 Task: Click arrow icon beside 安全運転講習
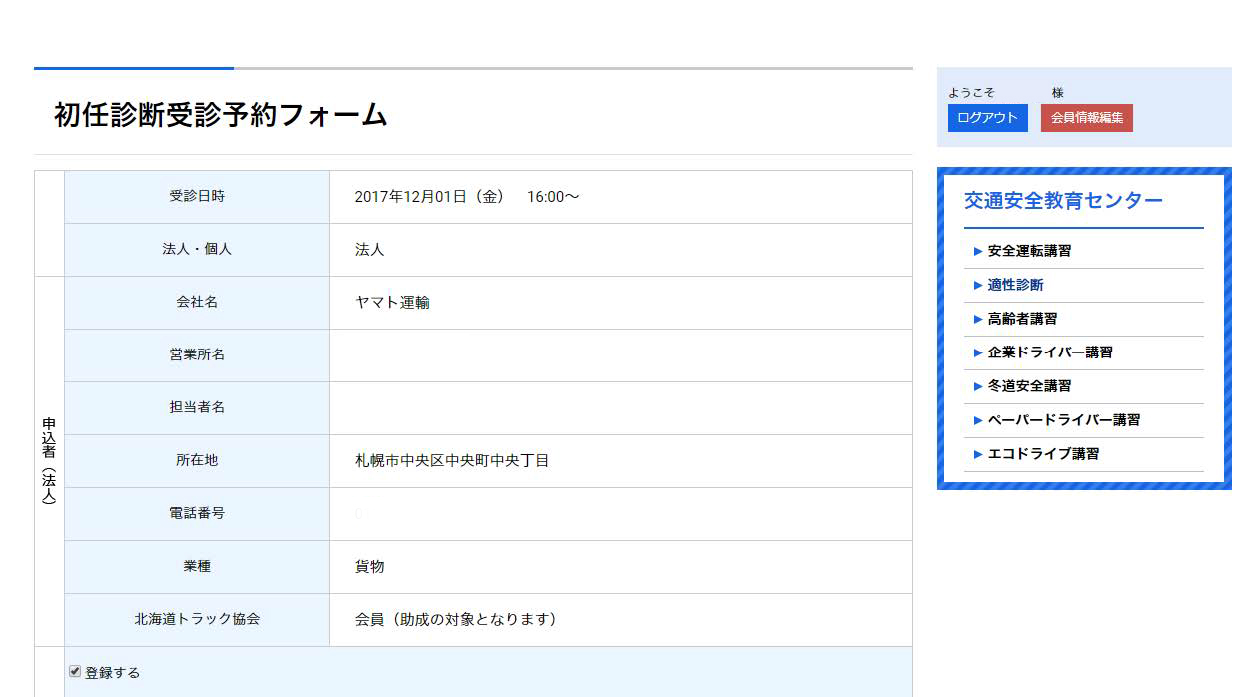(x=978, y=252)
